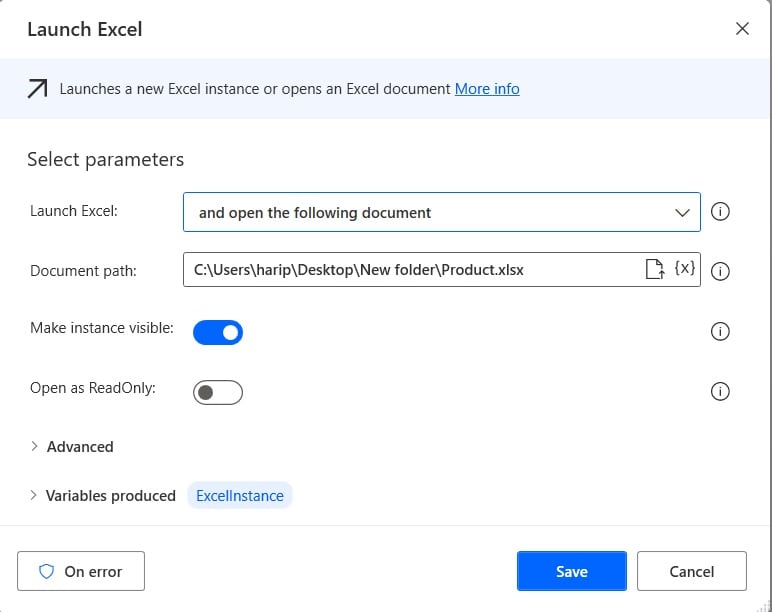Screen dimensions: 772x612
Task: Click the info icon for Make instance visible
Action: [720, 331]
